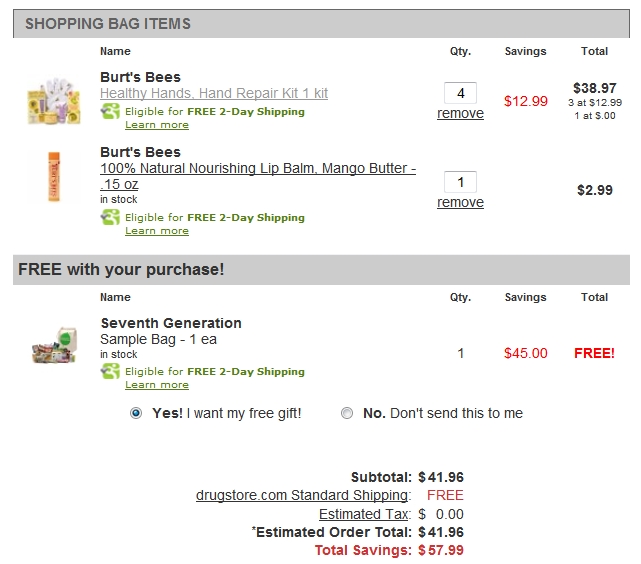This screenshot has width=641, height=564.
Task: Click the 2-Day Shipping icon for Sample Bag
Action: [x=110, y=371]
